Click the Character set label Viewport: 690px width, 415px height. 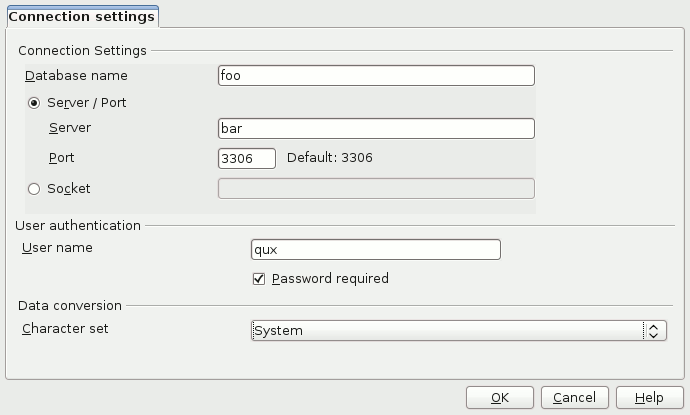tap(65, 327)
